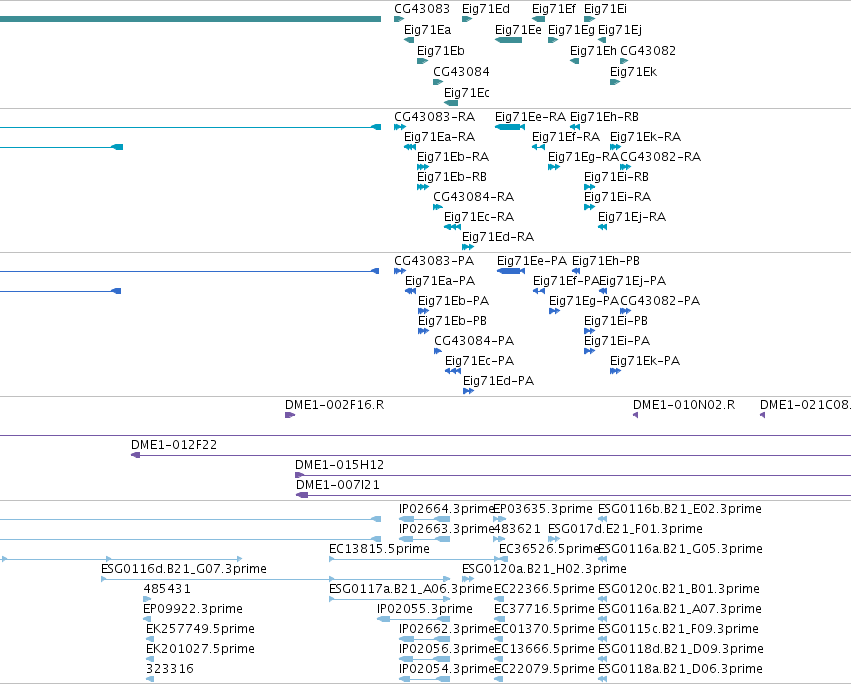Click the Eig71Ea-PA protein label
Viewport: 851px width, 684px height.
440,281
